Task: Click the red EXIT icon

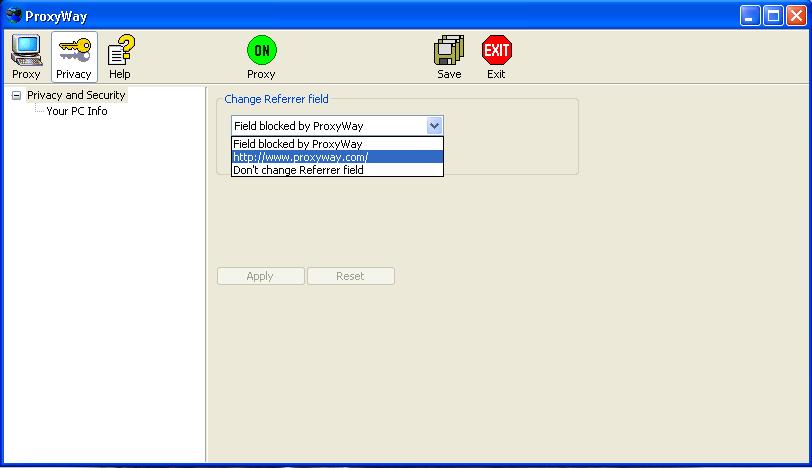Action: coord(496,57)
